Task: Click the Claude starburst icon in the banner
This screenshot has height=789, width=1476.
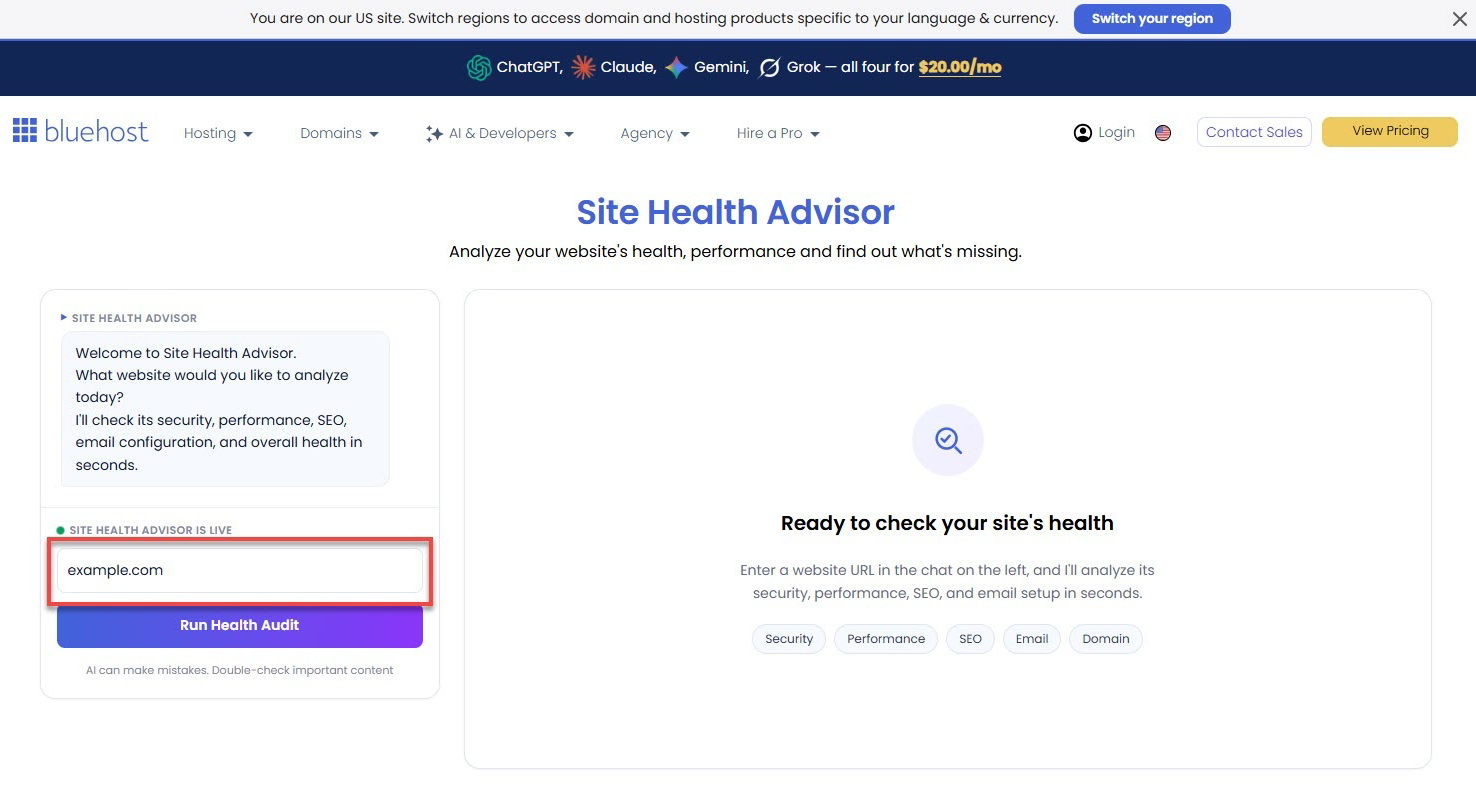Action: [583, 67]
